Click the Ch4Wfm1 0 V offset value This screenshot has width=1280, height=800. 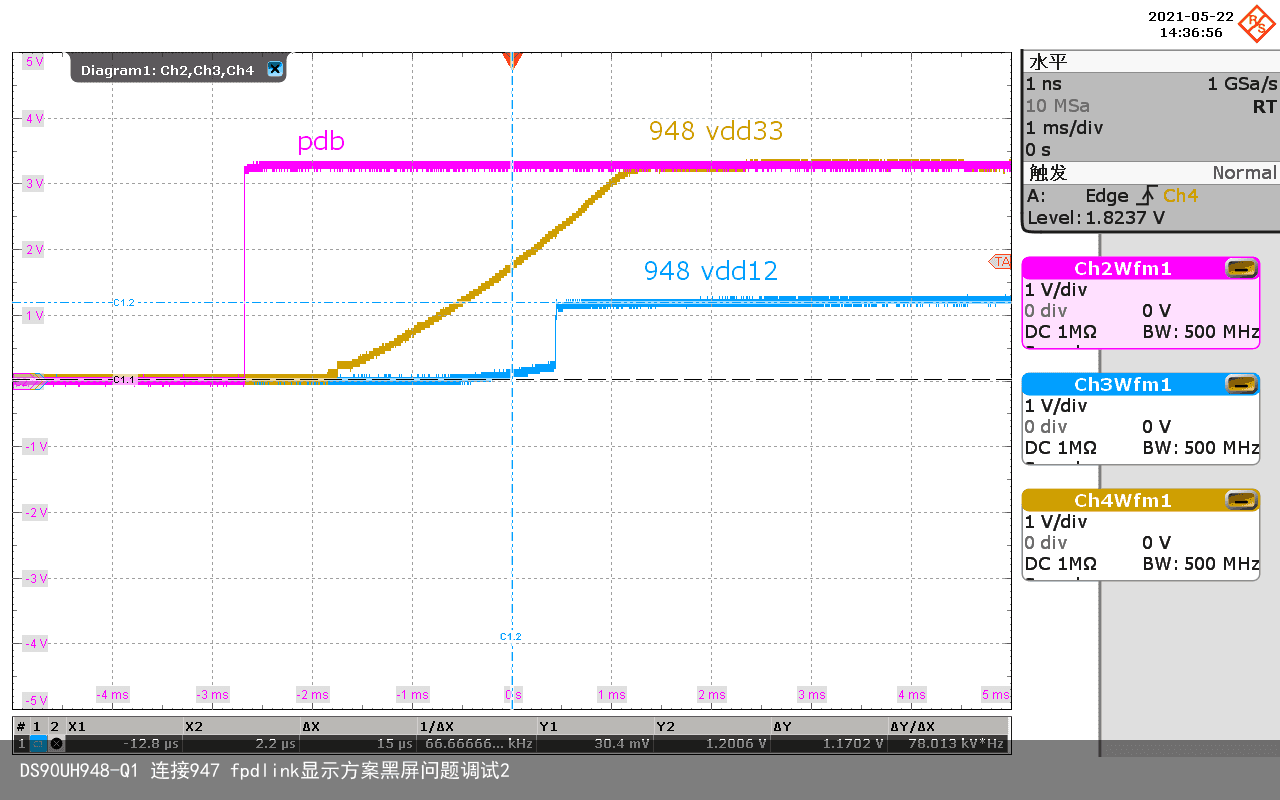pyautogui.click(x=1156, y=543)
